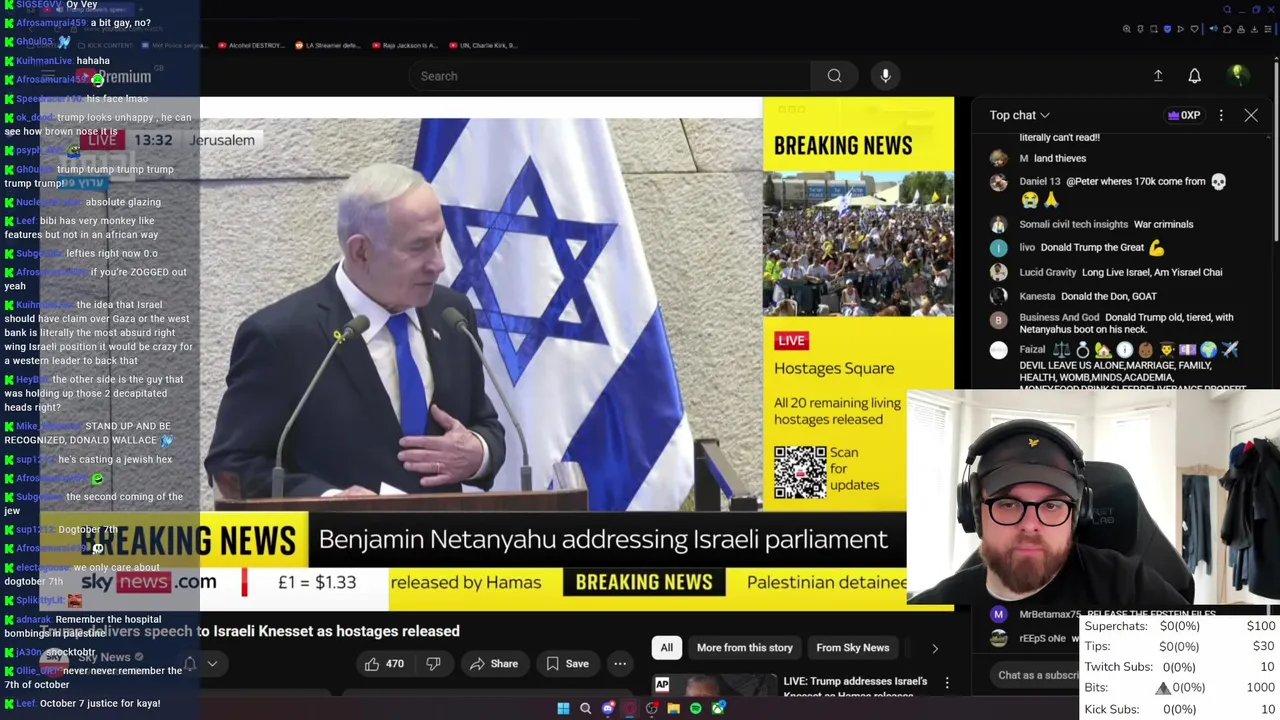Open Raja Jackson Is A... bookmark
The image size is (1280, 720).
pyautogui.click(x=403, y=45)
